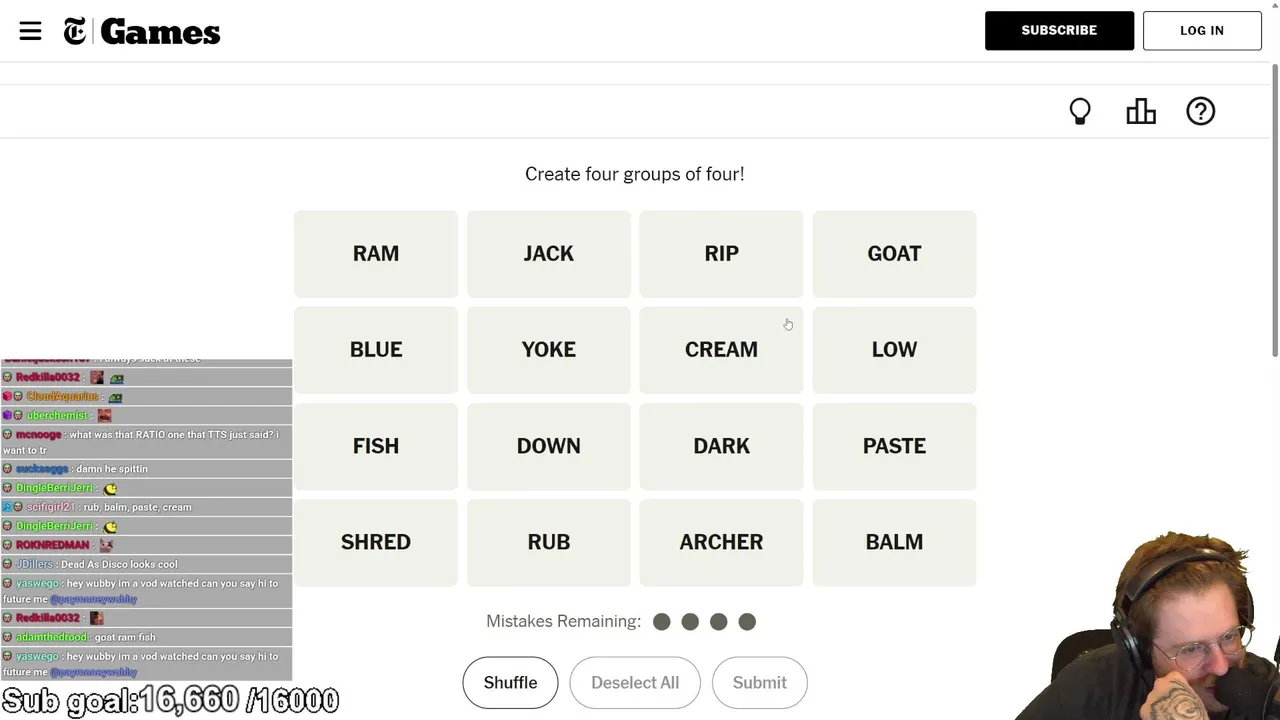Open the hamburger navigation menu
This screenshot has width=1280, height=720.
pos(30,31)
